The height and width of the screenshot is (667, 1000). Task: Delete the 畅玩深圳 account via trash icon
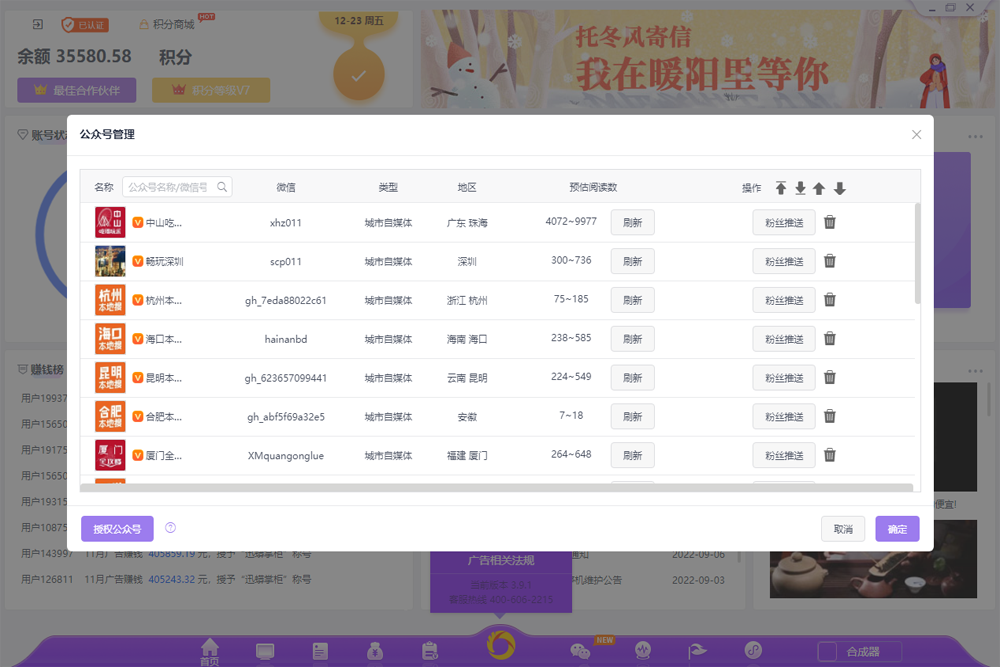[x=829, y=261]
